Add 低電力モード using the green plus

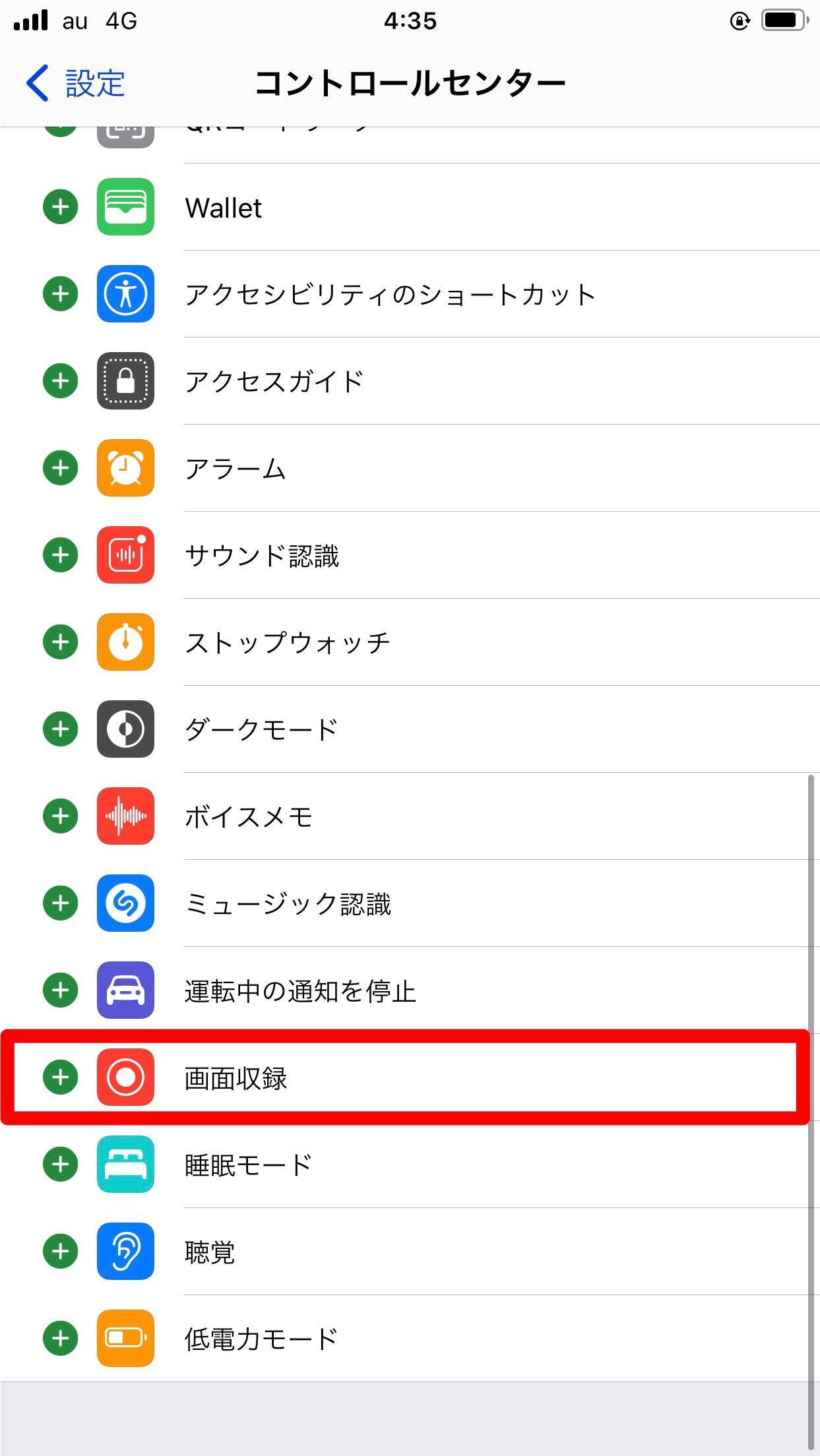point(60,1338)
